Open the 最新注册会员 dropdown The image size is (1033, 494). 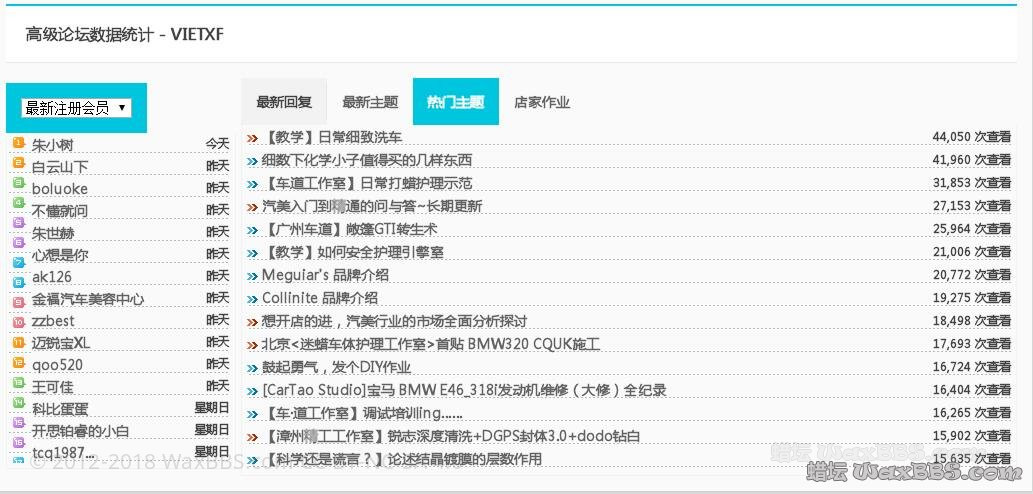click(76, 108)
